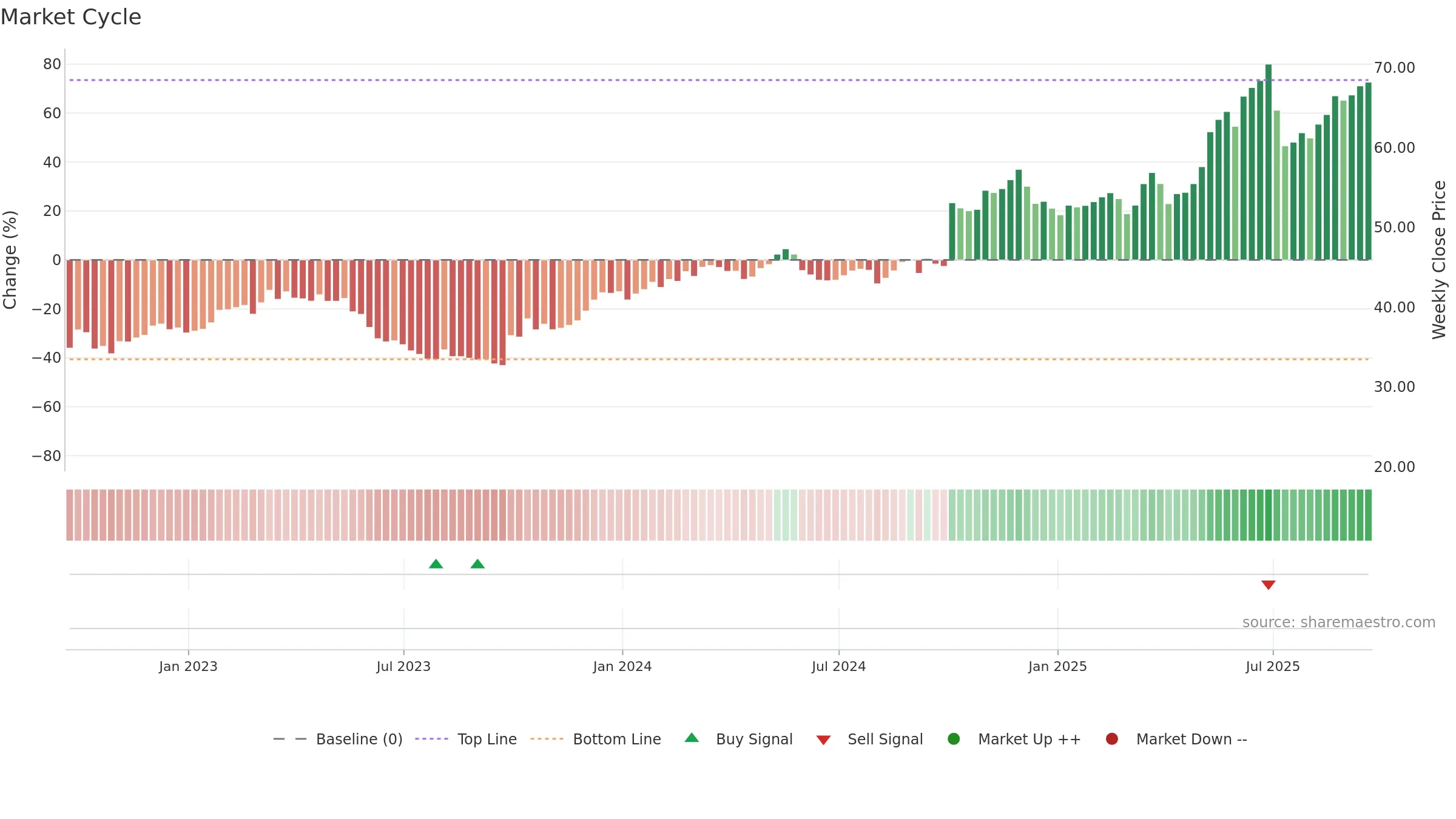Click the Baseline (0) legend entry
The image size is (1456, 819).
click(x=338, y=739)
